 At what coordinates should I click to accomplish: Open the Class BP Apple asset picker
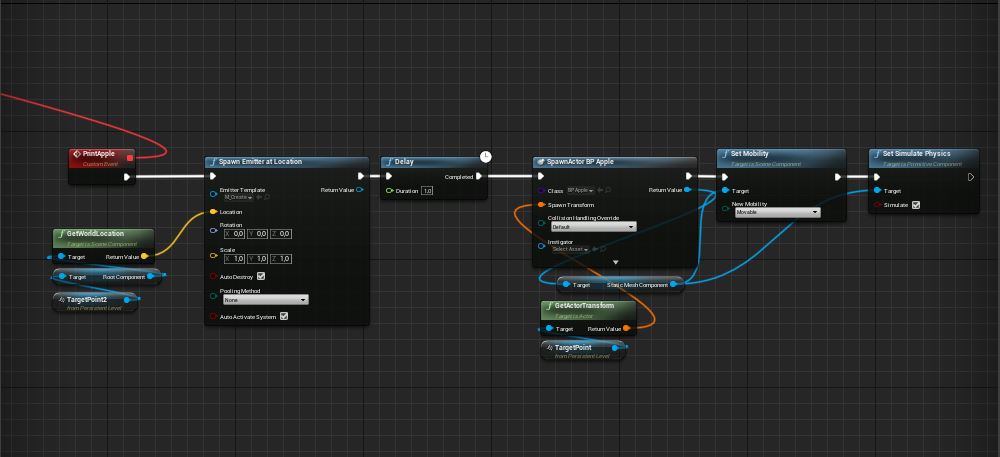point(580,190)
